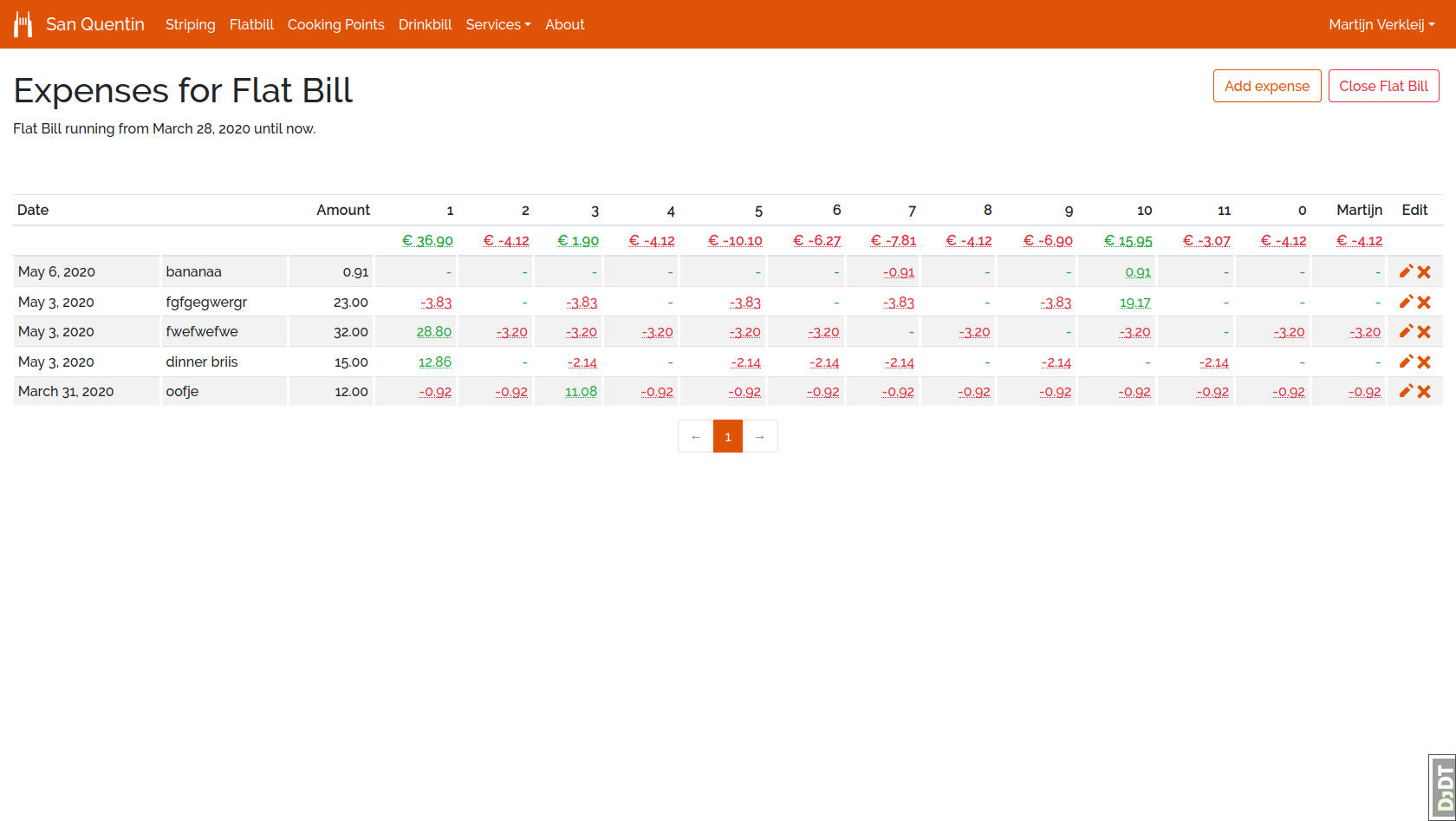Delete the dinner briis expense
1456x821 pixels.
[1424, 362]
